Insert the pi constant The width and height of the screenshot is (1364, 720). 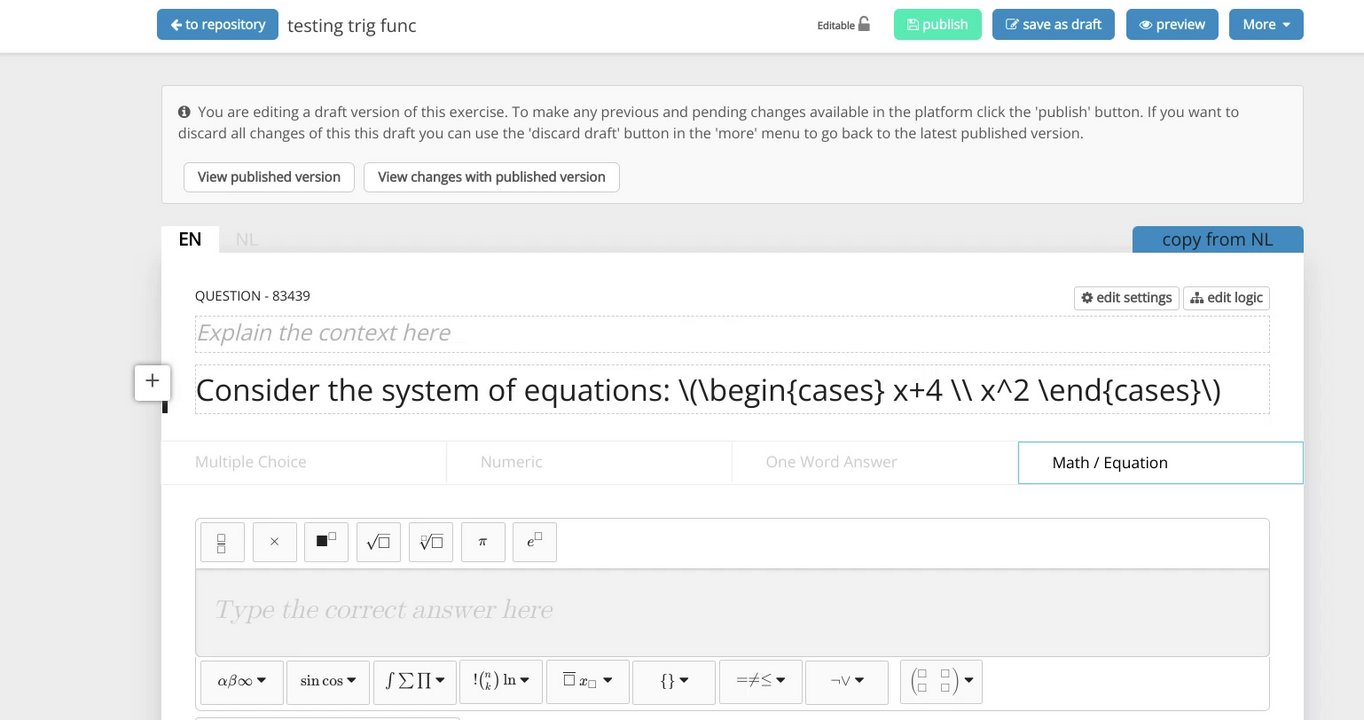482,542
